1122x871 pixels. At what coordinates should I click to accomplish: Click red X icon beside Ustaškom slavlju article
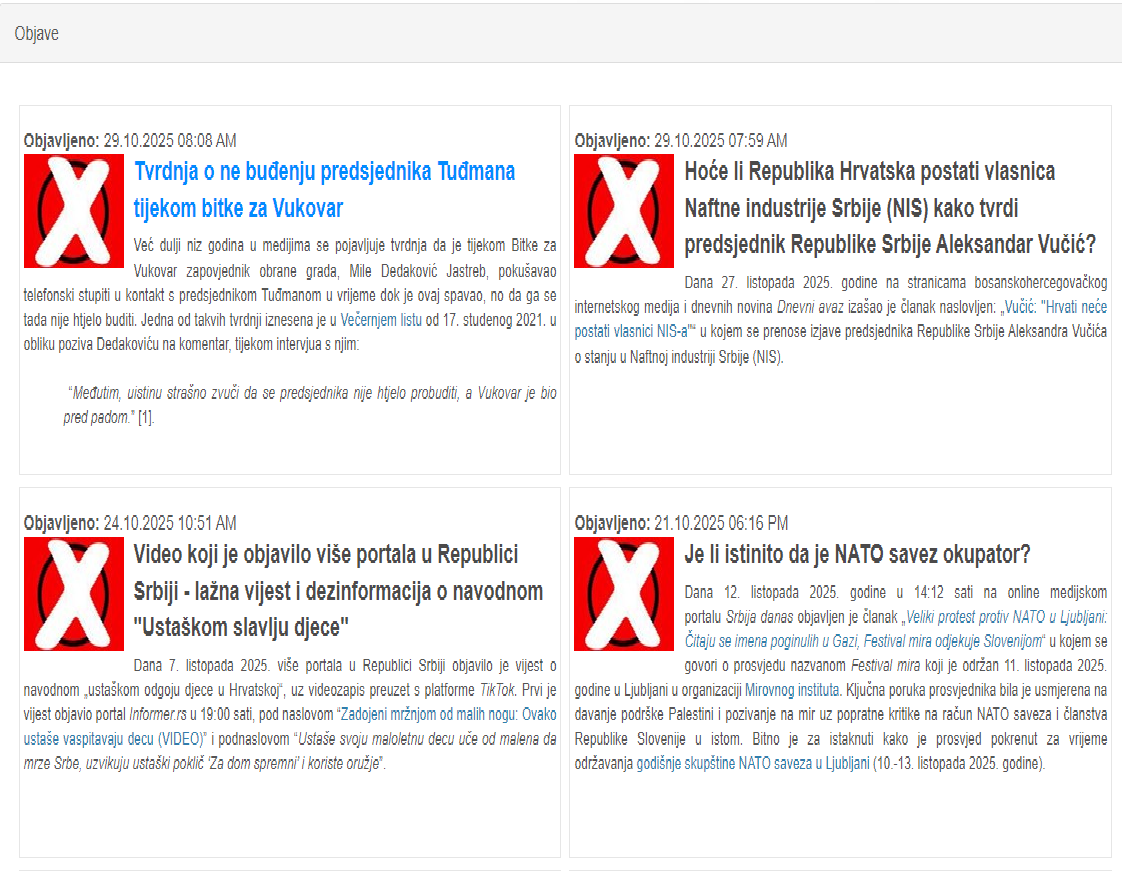click(x=74, y=594)
